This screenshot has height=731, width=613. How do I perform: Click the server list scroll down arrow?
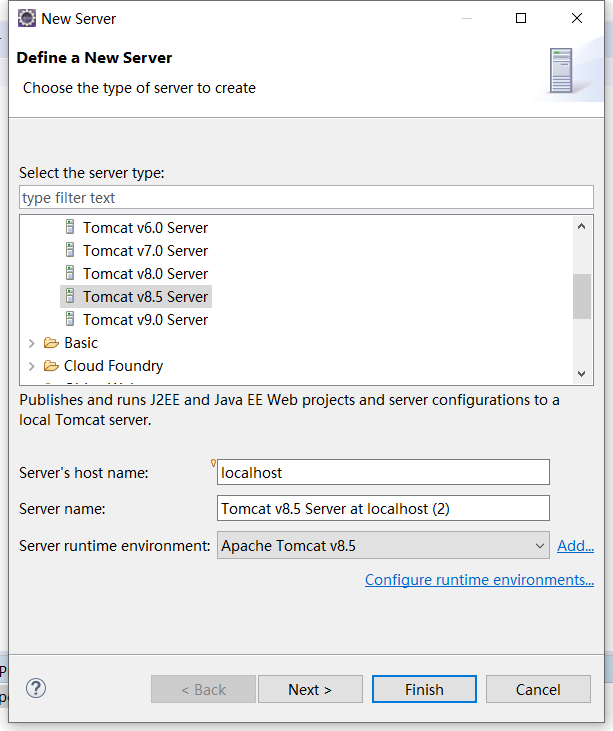click(x=581, y=373)
